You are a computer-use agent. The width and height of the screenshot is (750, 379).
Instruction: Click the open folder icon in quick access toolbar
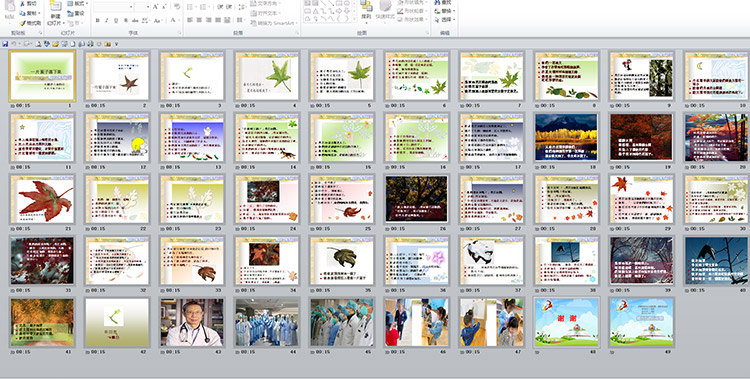[x=55, y=44]
